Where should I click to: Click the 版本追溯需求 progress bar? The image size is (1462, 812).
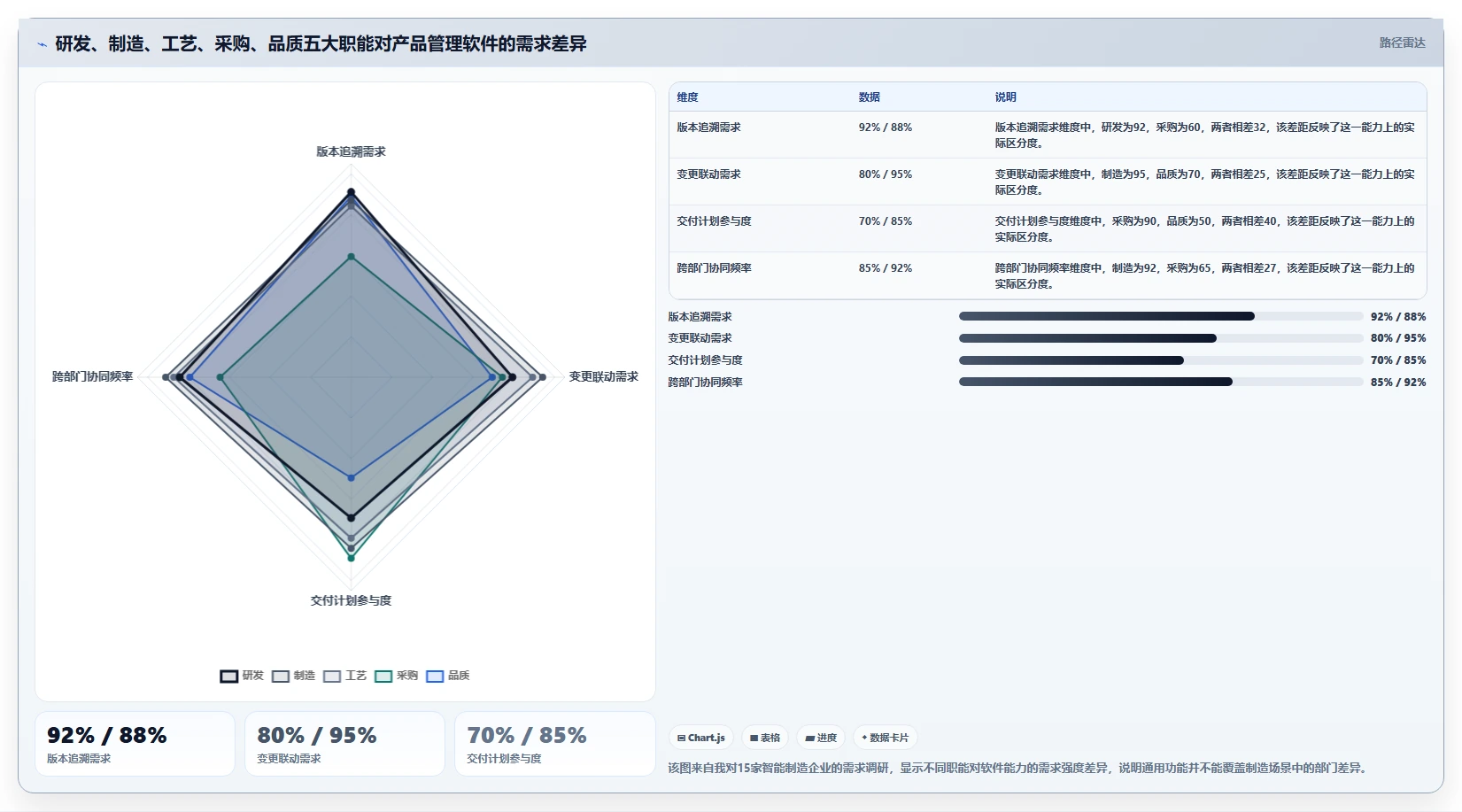click(x=1161, y=316)
